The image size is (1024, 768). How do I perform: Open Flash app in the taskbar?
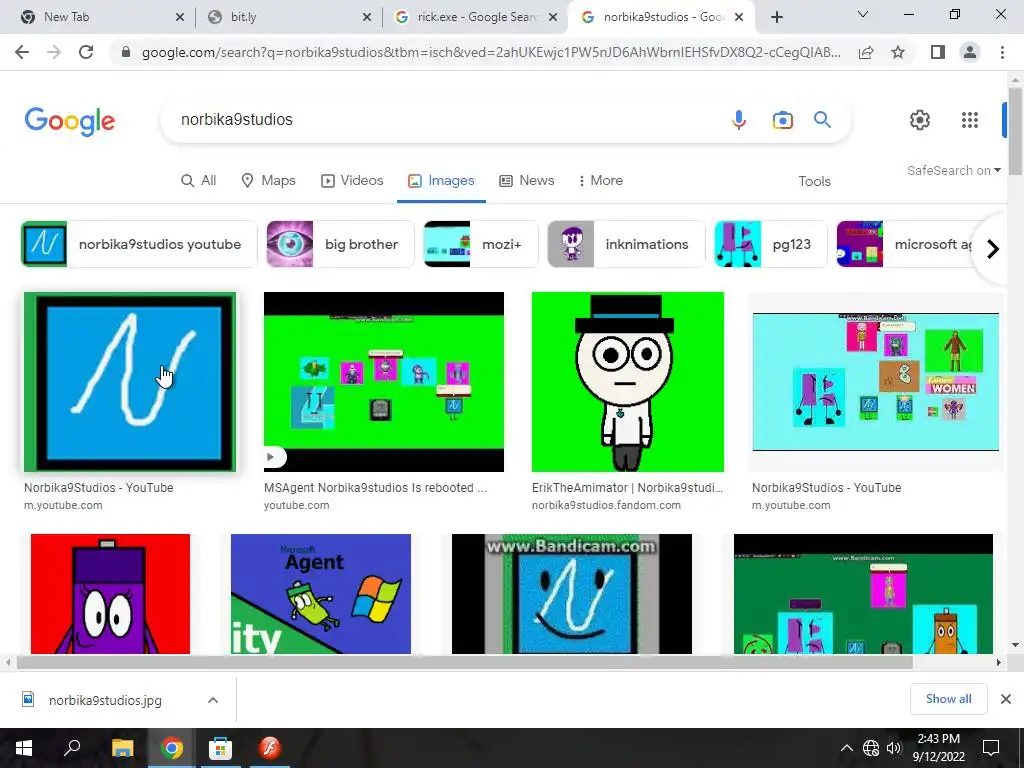coord(269,748)
